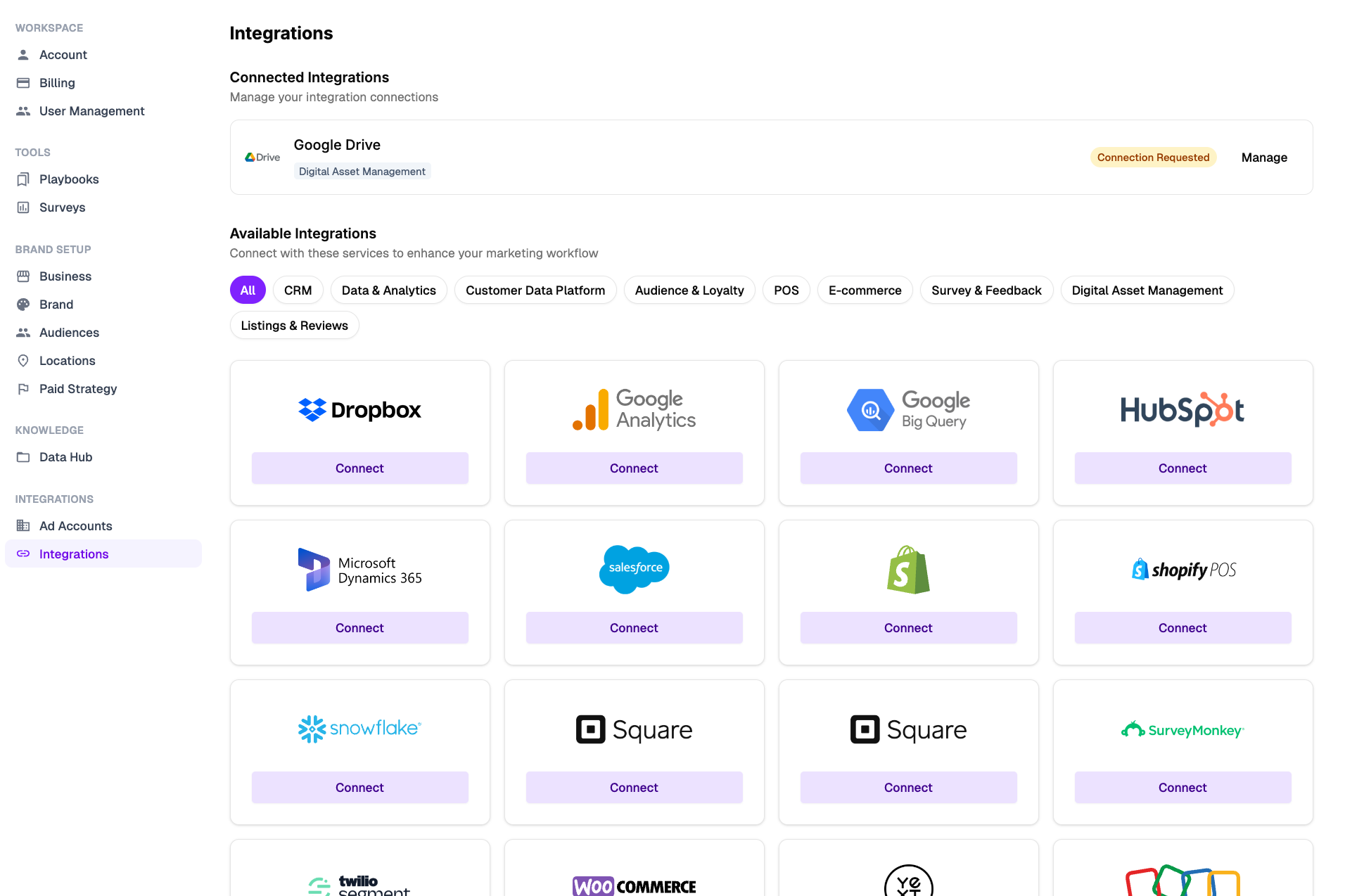Click the Data Hub folder icon

23,457
